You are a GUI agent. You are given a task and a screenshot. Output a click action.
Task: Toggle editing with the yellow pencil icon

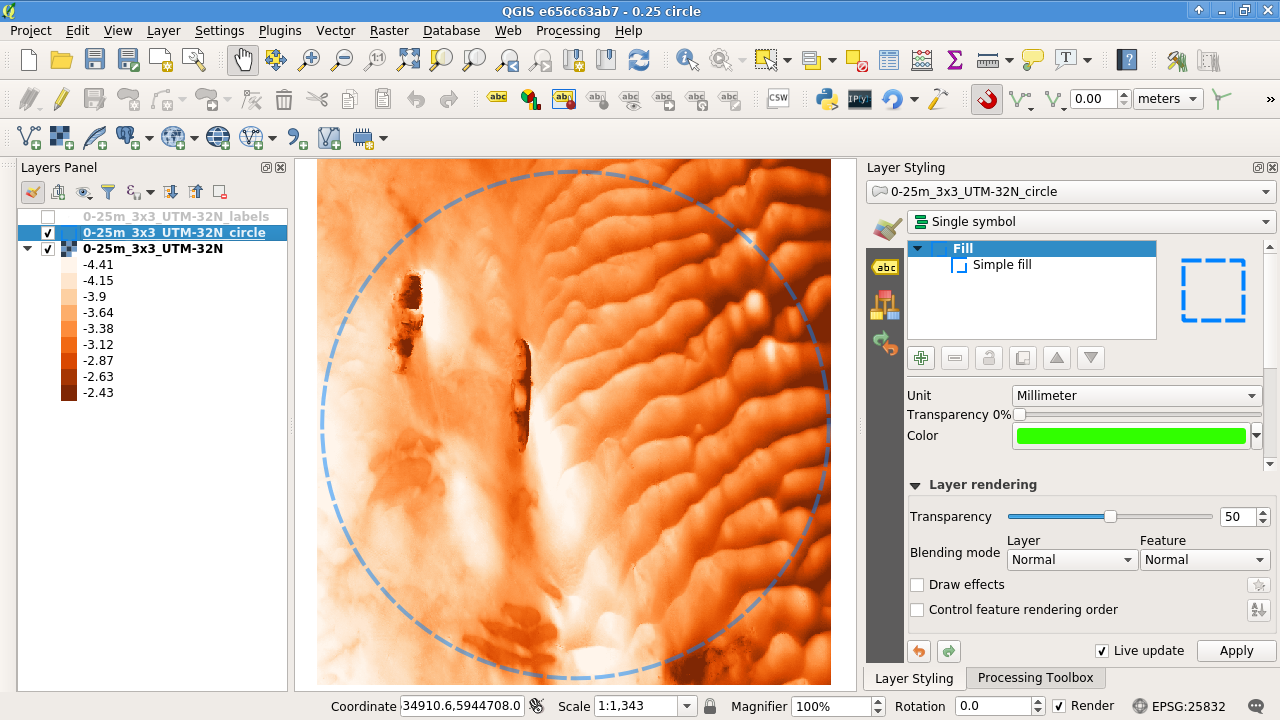point(62,99)
